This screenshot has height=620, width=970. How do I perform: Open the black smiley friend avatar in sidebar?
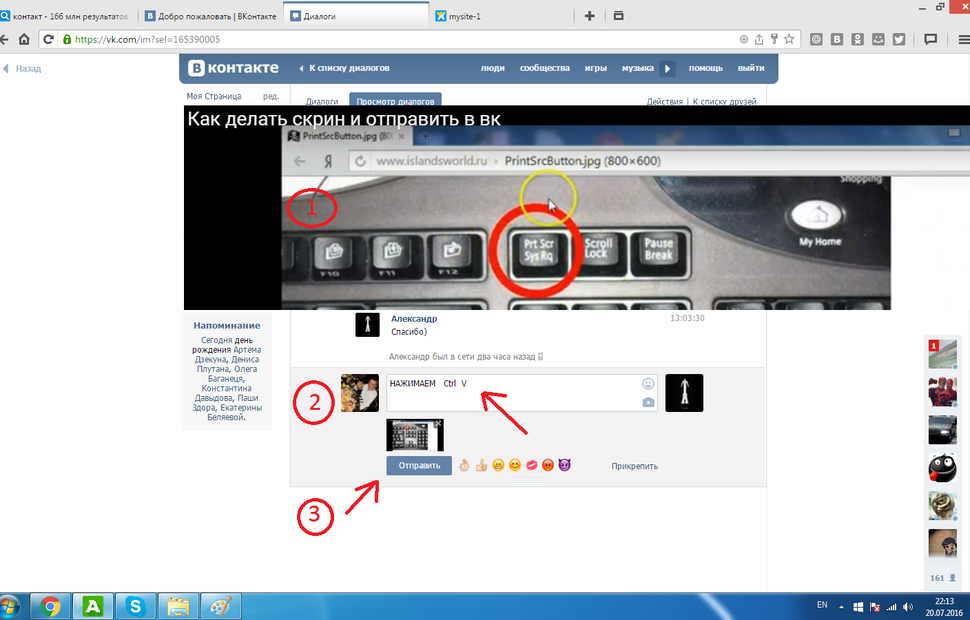click(942, 468)
